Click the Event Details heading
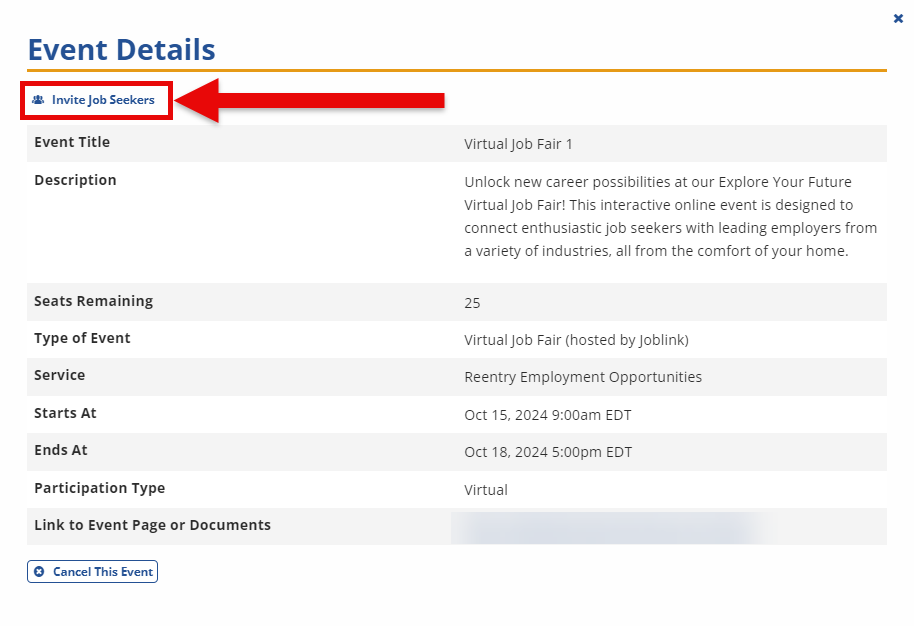 coord(121,49)
